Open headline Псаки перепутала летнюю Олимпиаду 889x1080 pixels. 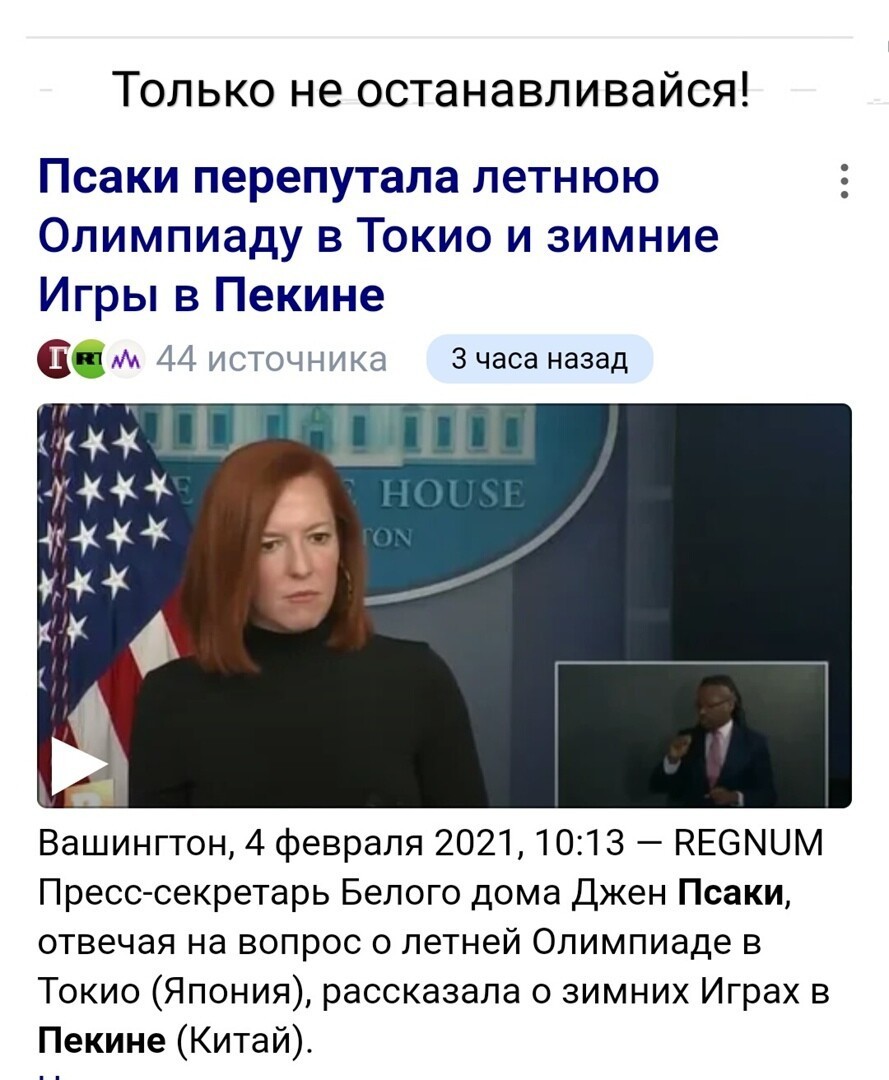pos(378,235)
